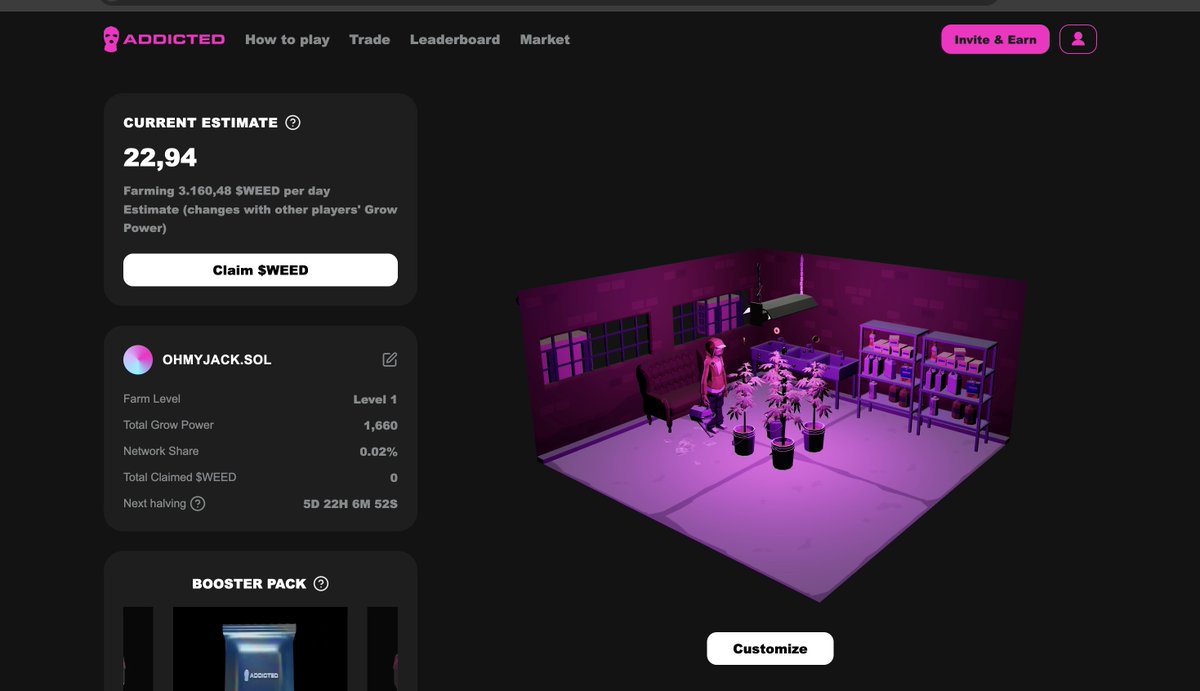Click the 'Farming 3.160,48 $WEED per day' text
Viewport: 1200px width, 691px height.
227,190
